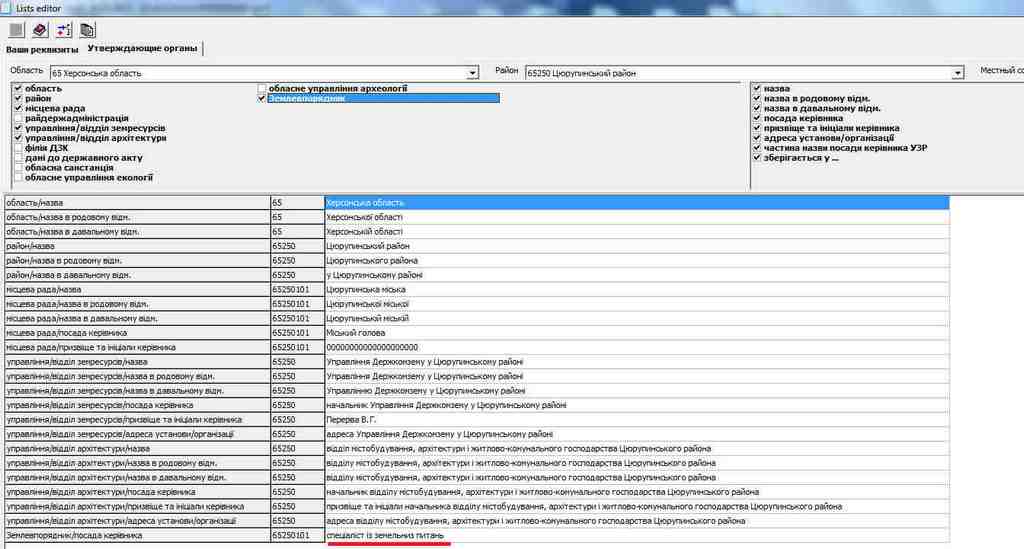1024x549 pixels.
Task: Enable the райдержадміністрація checkbox
Action: [x=18, y=118]
